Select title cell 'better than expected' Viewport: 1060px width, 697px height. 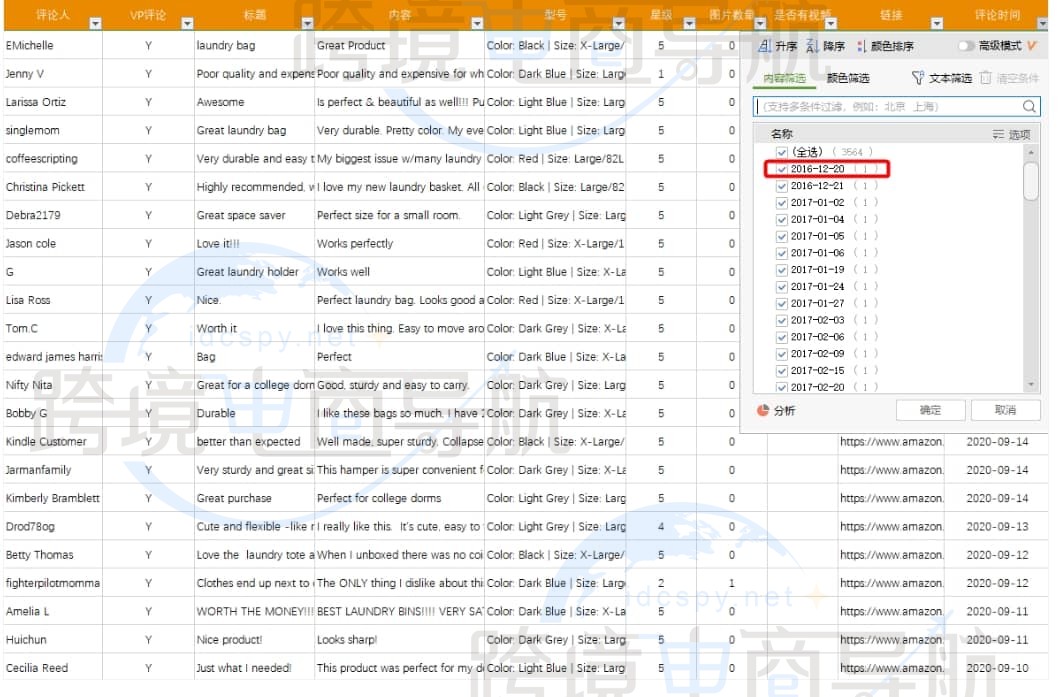pos(254,441)
